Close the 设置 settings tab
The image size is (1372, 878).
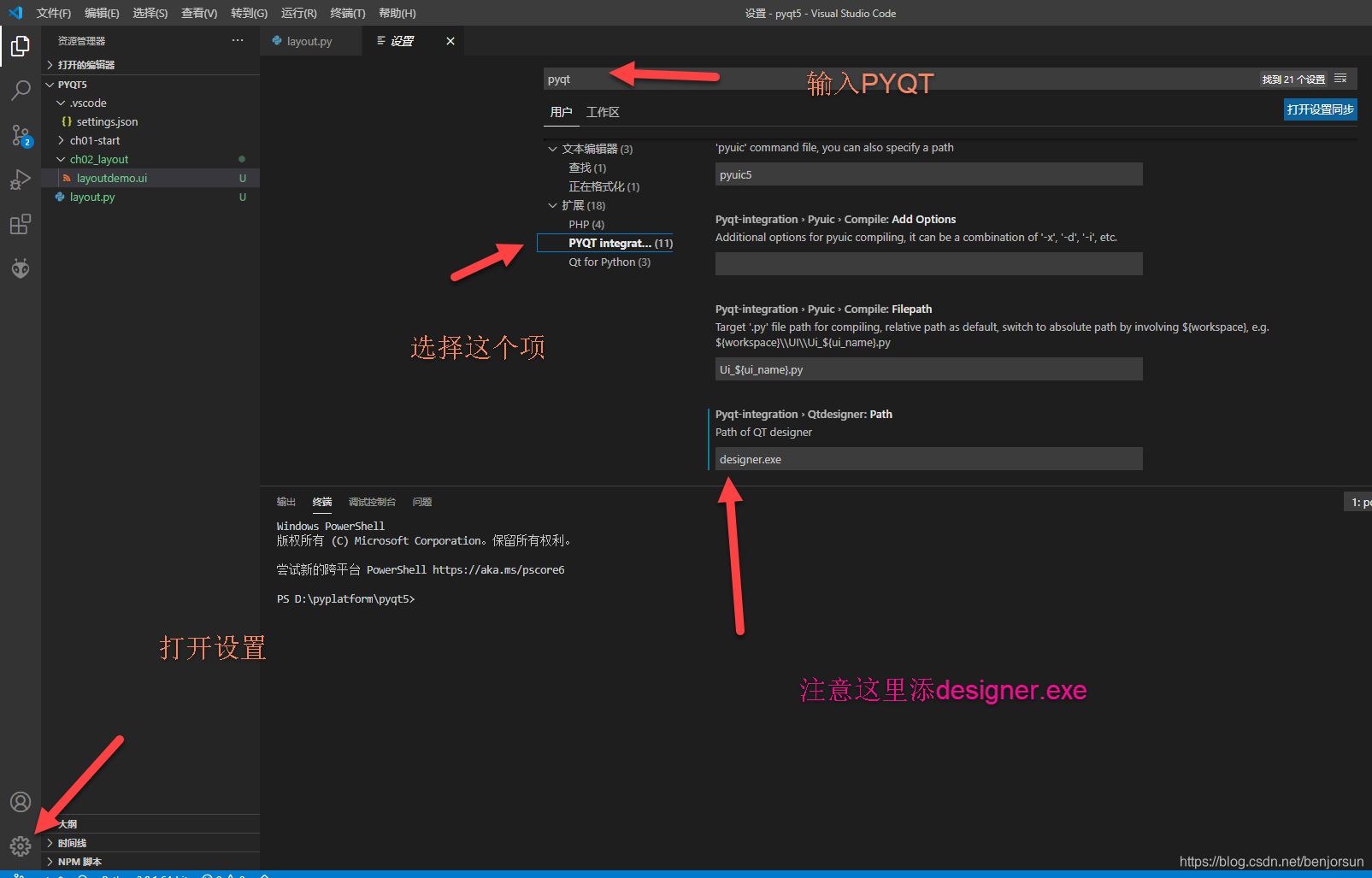450,41
